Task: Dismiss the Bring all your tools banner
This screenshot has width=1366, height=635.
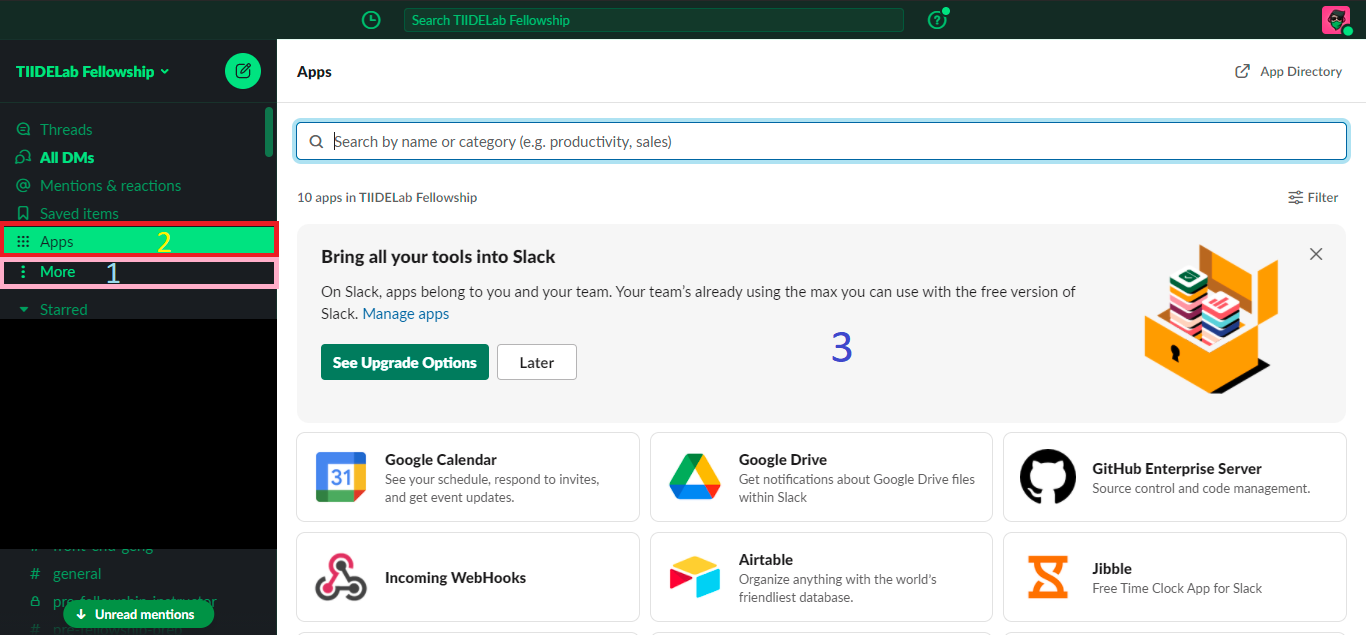Action: coord(1316,254)
